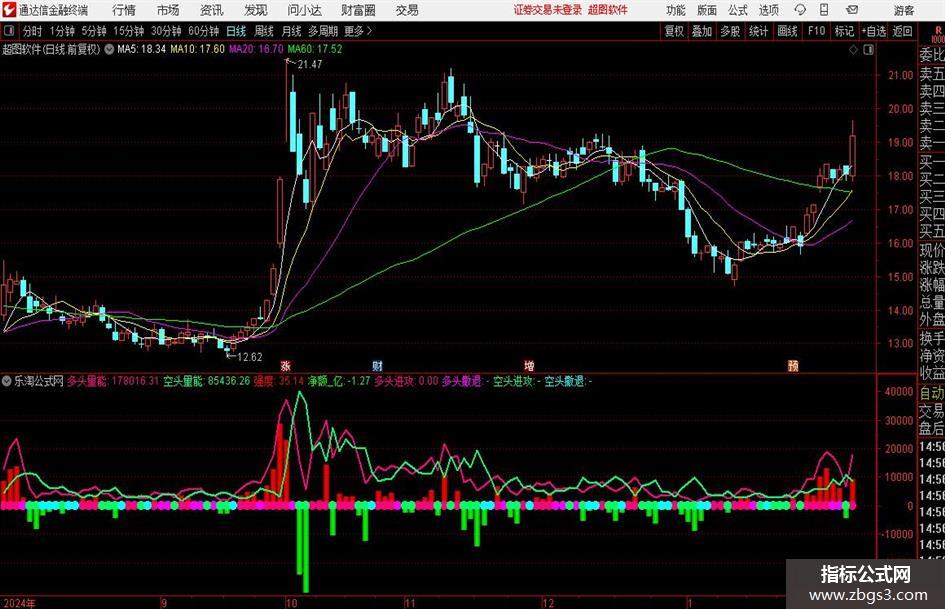Click the 游客 guest account label
The image size is (945, 609).
coord(904,10)
